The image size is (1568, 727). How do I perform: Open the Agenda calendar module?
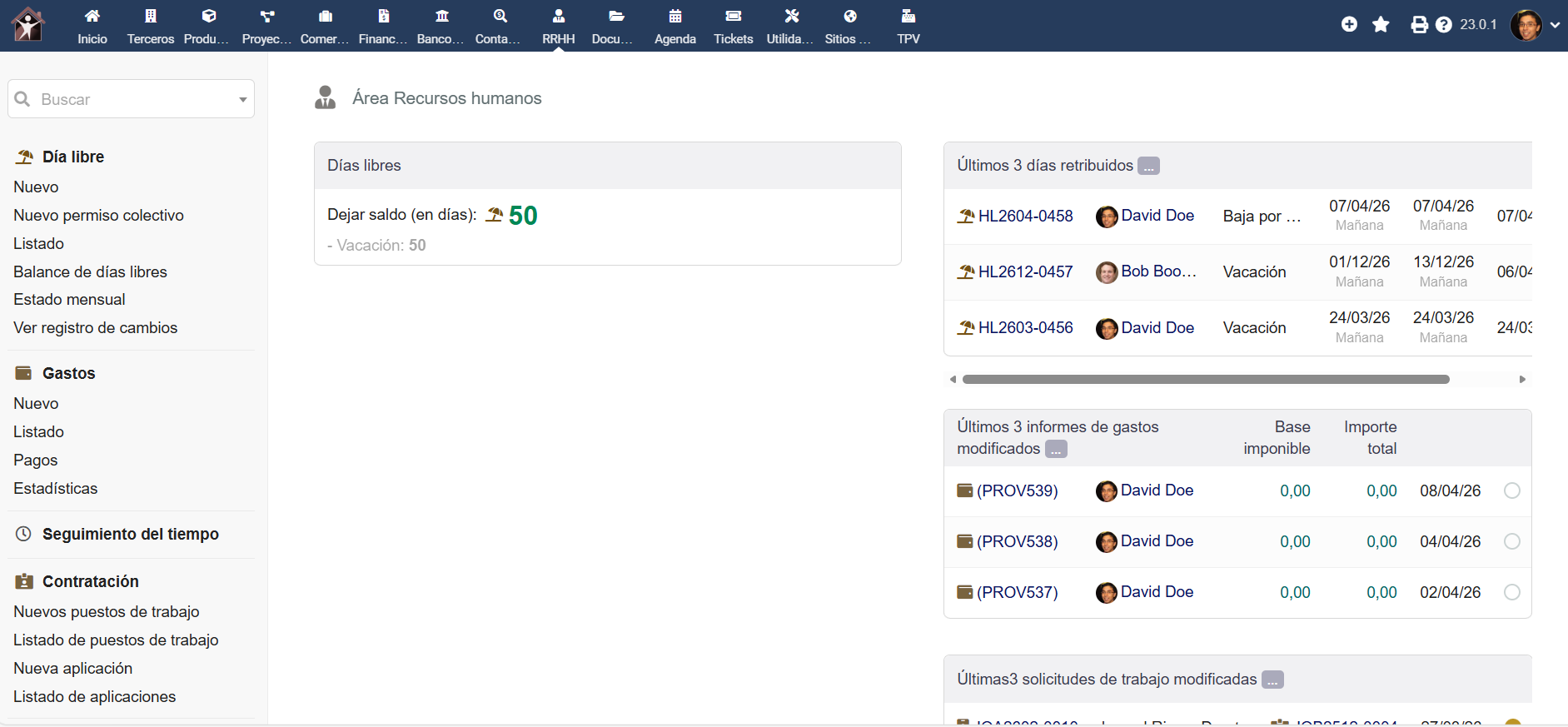[x=675, y=26]
